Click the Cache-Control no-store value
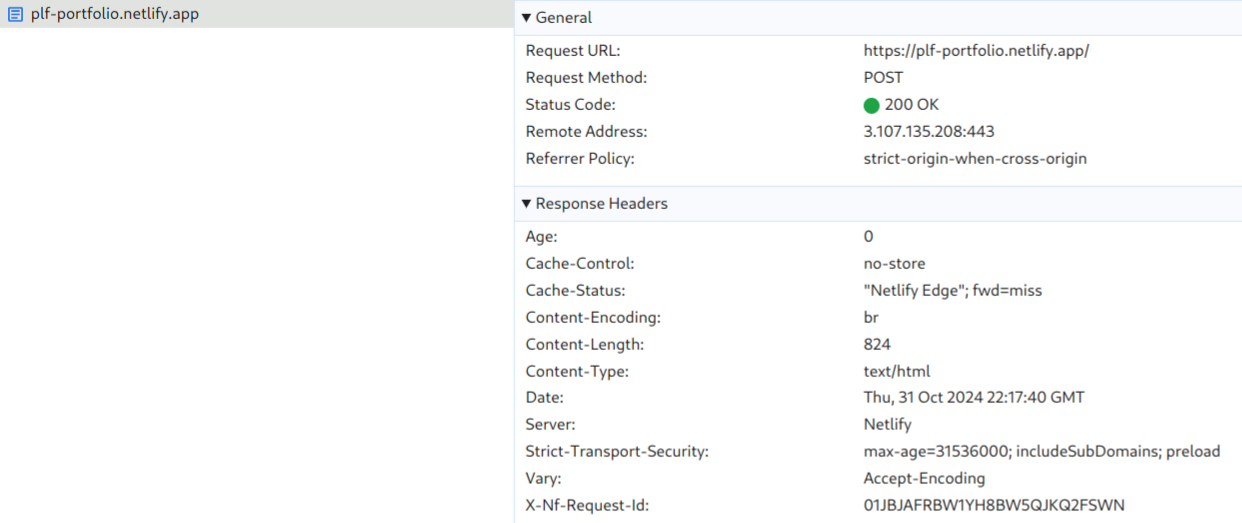1242x523 pixels. click(x=894, y=264)
